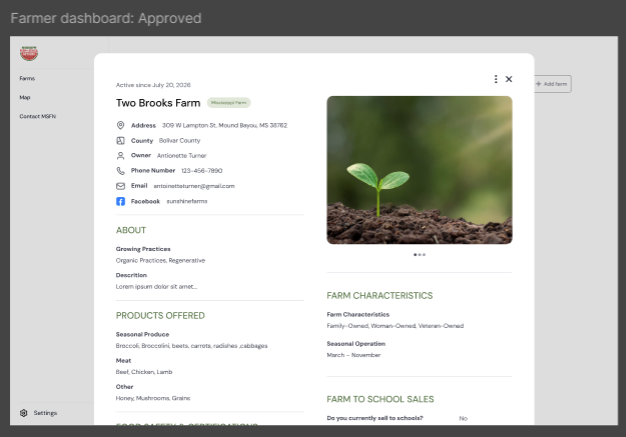Screen dimensions: 626x437
Task: Click the Two Brooks Farm title
Action: [158, 103]
